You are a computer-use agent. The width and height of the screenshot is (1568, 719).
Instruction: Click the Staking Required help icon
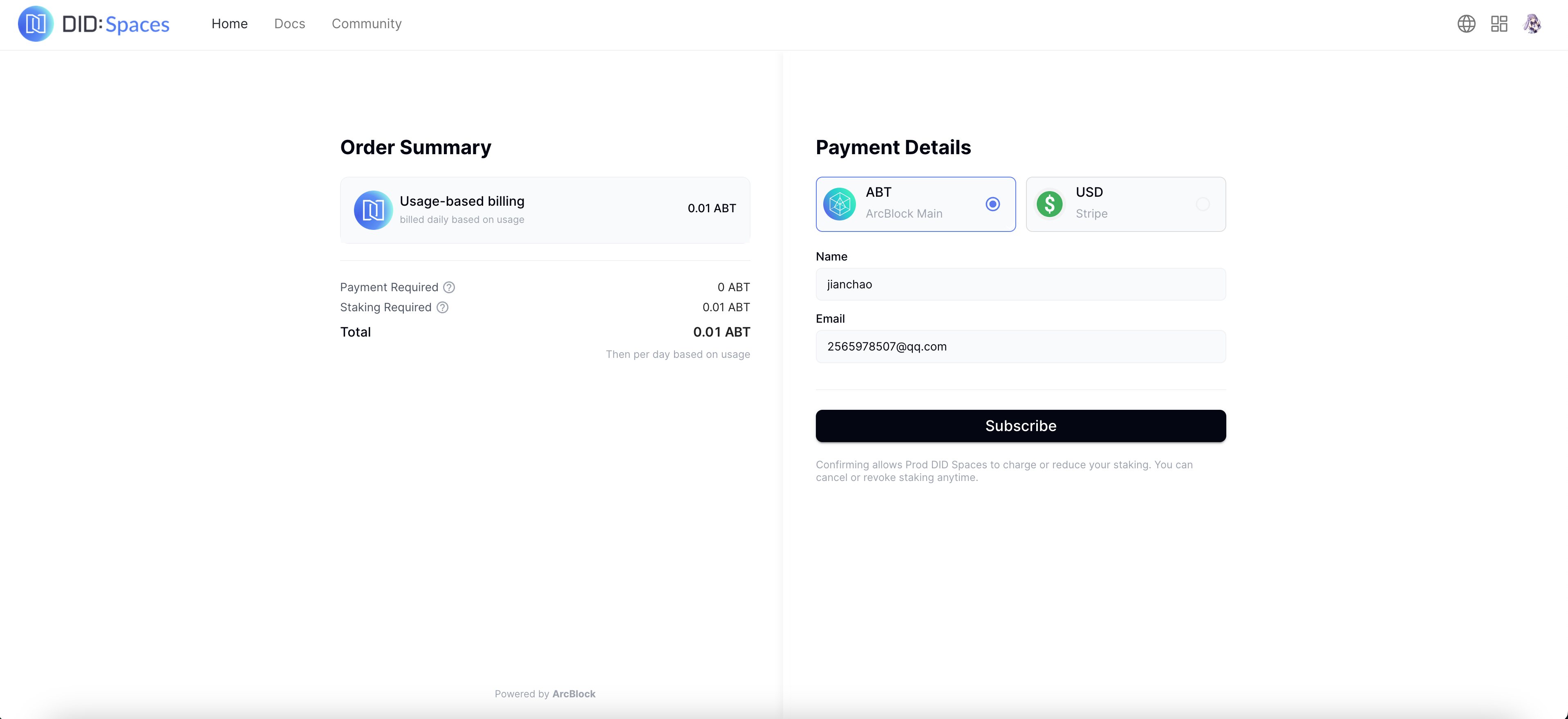(x=443, y=308)
